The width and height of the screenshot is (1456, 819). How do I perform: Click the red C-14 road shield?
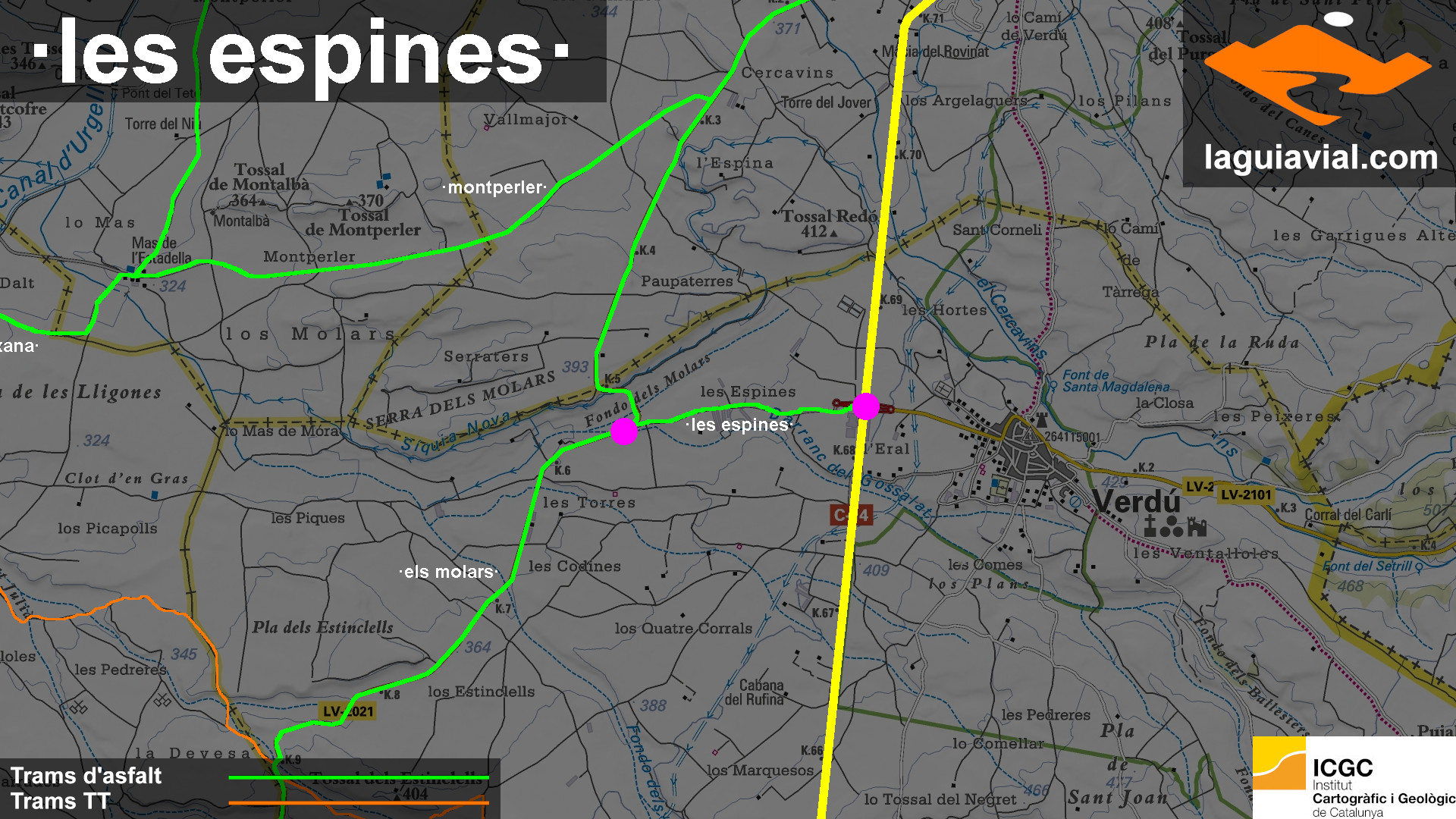851,516
